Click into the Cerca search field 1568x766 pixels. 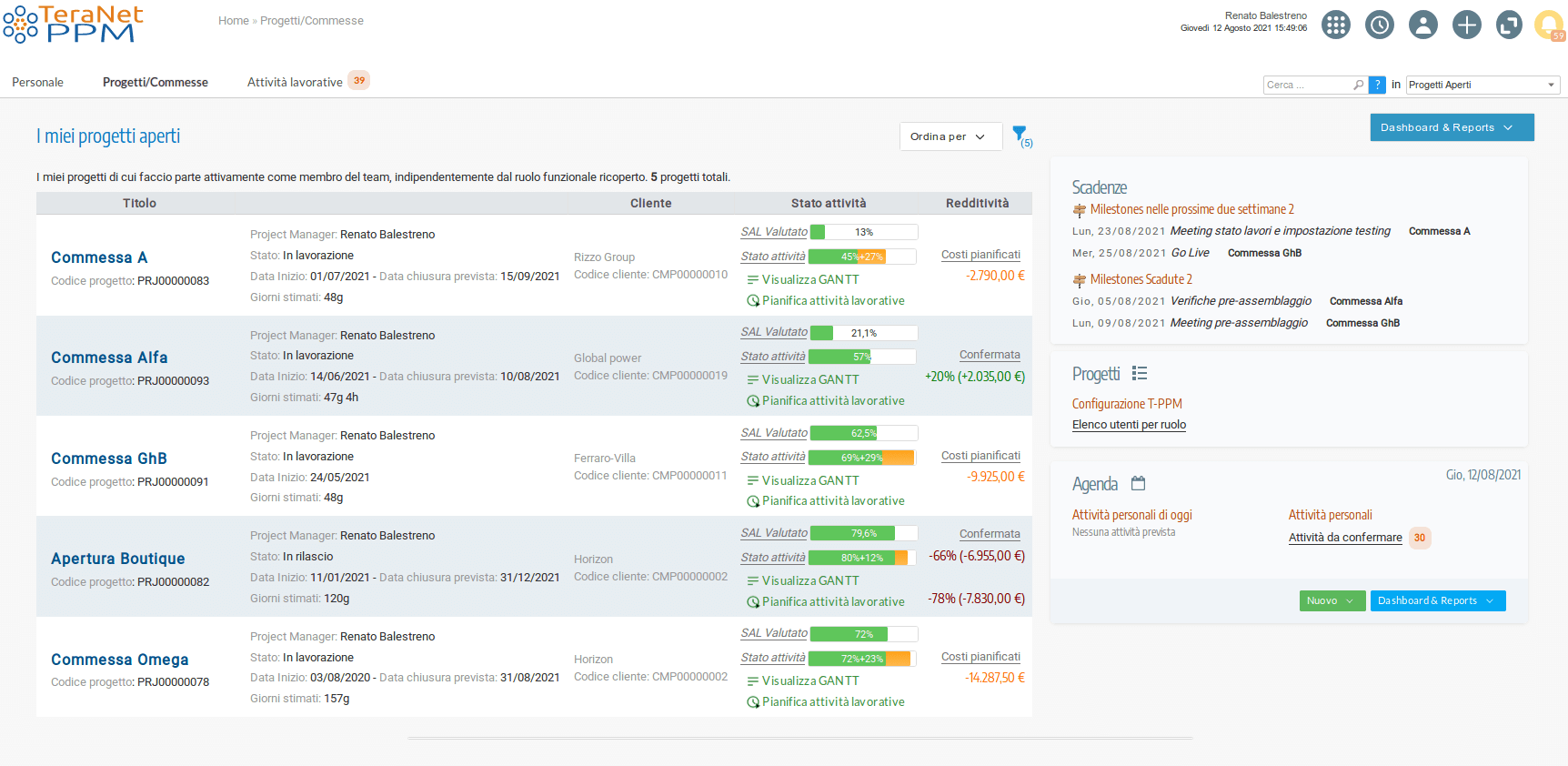coord(1307,85)
